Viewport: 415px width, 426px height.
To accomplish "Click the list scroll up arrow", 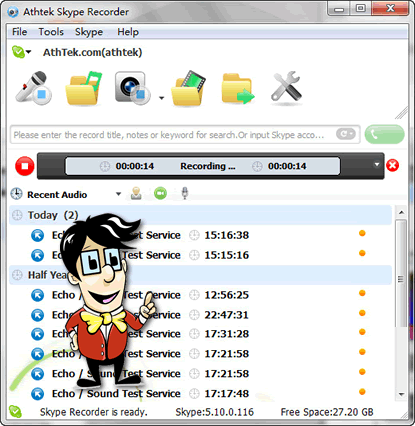I will (x=401, y=212).
